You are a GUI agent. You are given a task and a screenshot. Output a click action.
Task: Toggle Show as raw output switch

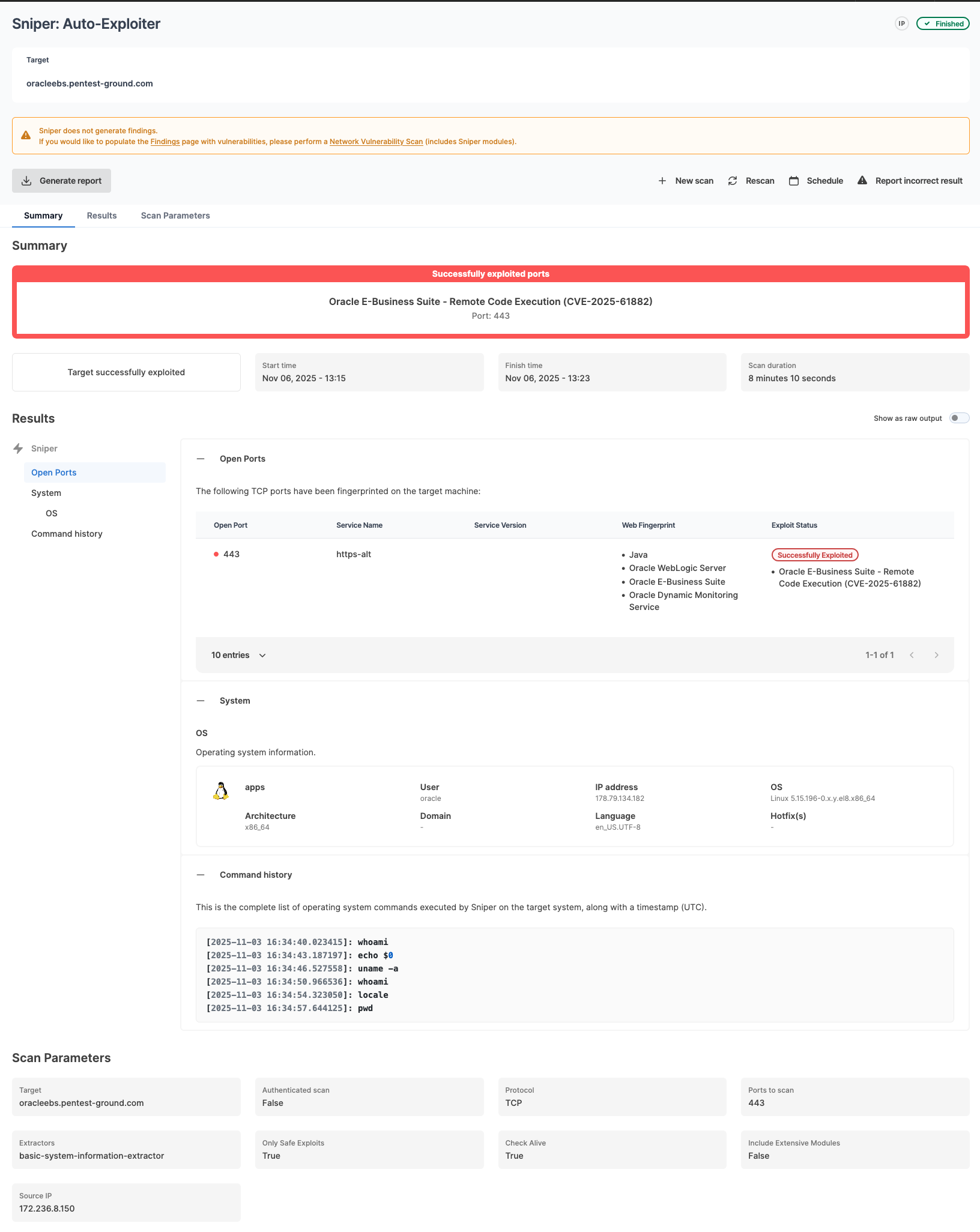click(x=959, y=418)
